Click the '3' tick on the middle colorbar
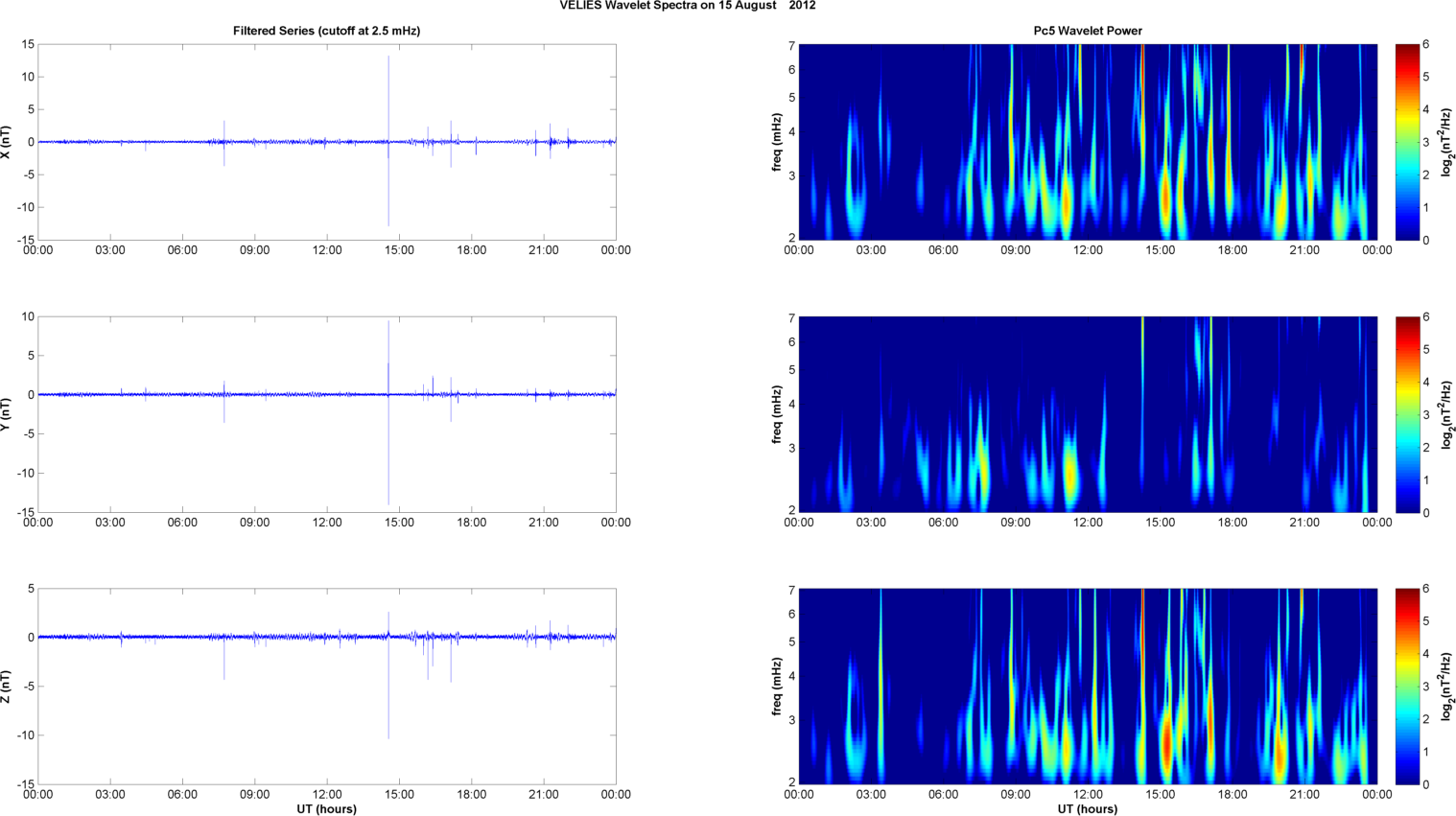Image resolution: width=1456 pixels, height=816 pixels. pyautogui.click(x=1426, y=414)
